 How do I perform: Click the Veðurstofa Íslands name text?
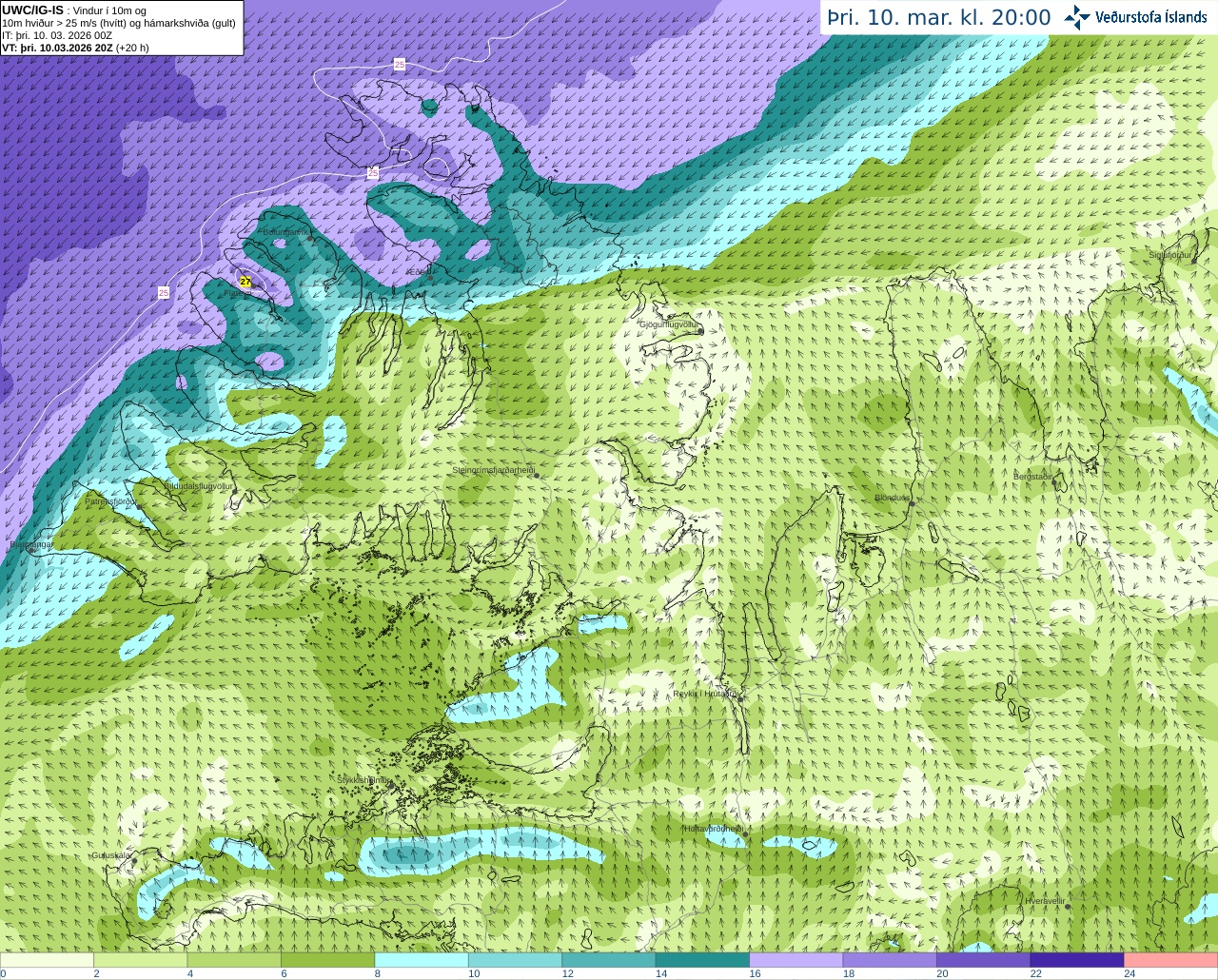pyautogui.click(x=1150, y=17)
